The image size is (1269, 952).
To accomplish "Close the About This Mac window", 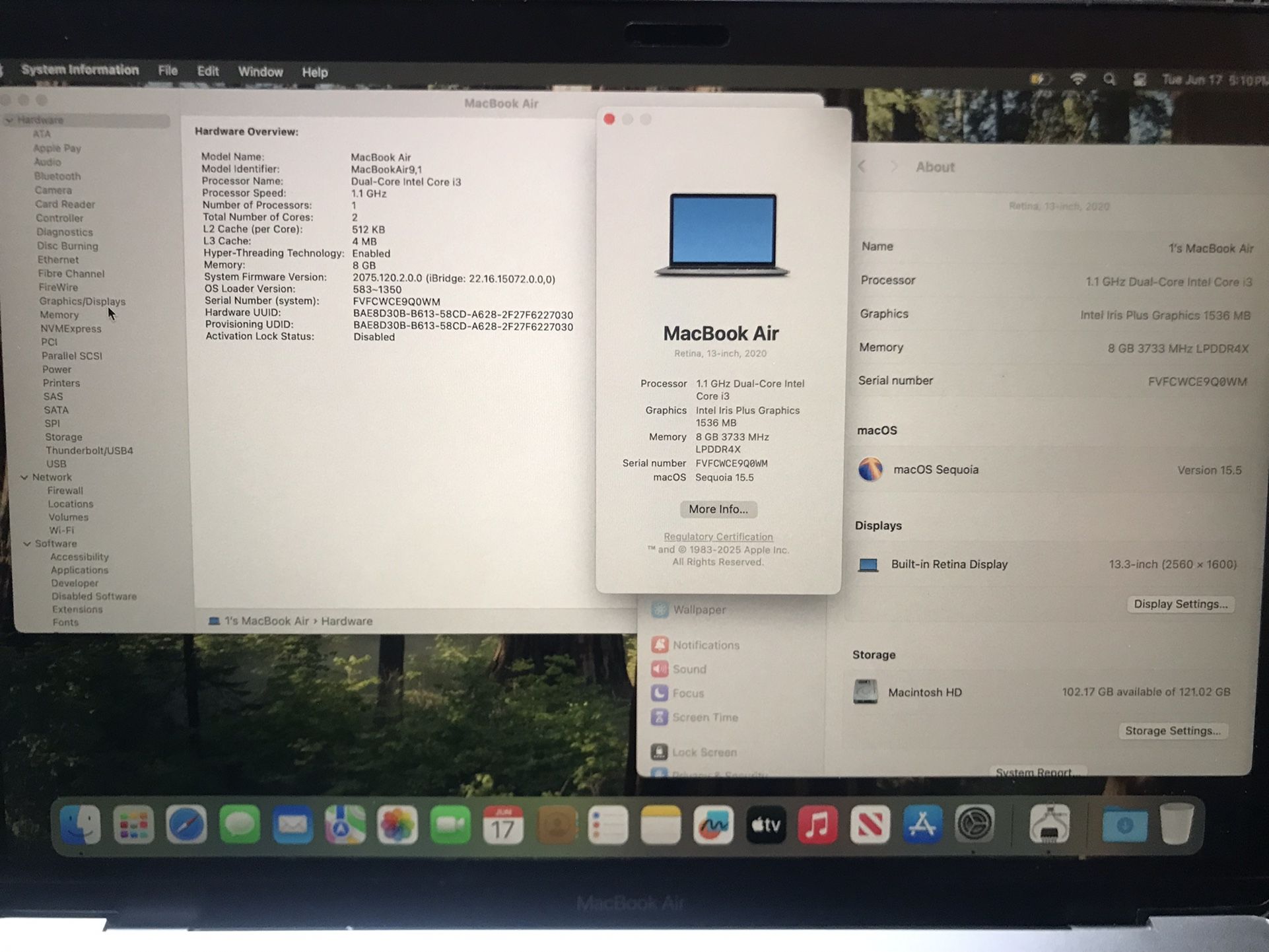I will (x=609, y=119).
